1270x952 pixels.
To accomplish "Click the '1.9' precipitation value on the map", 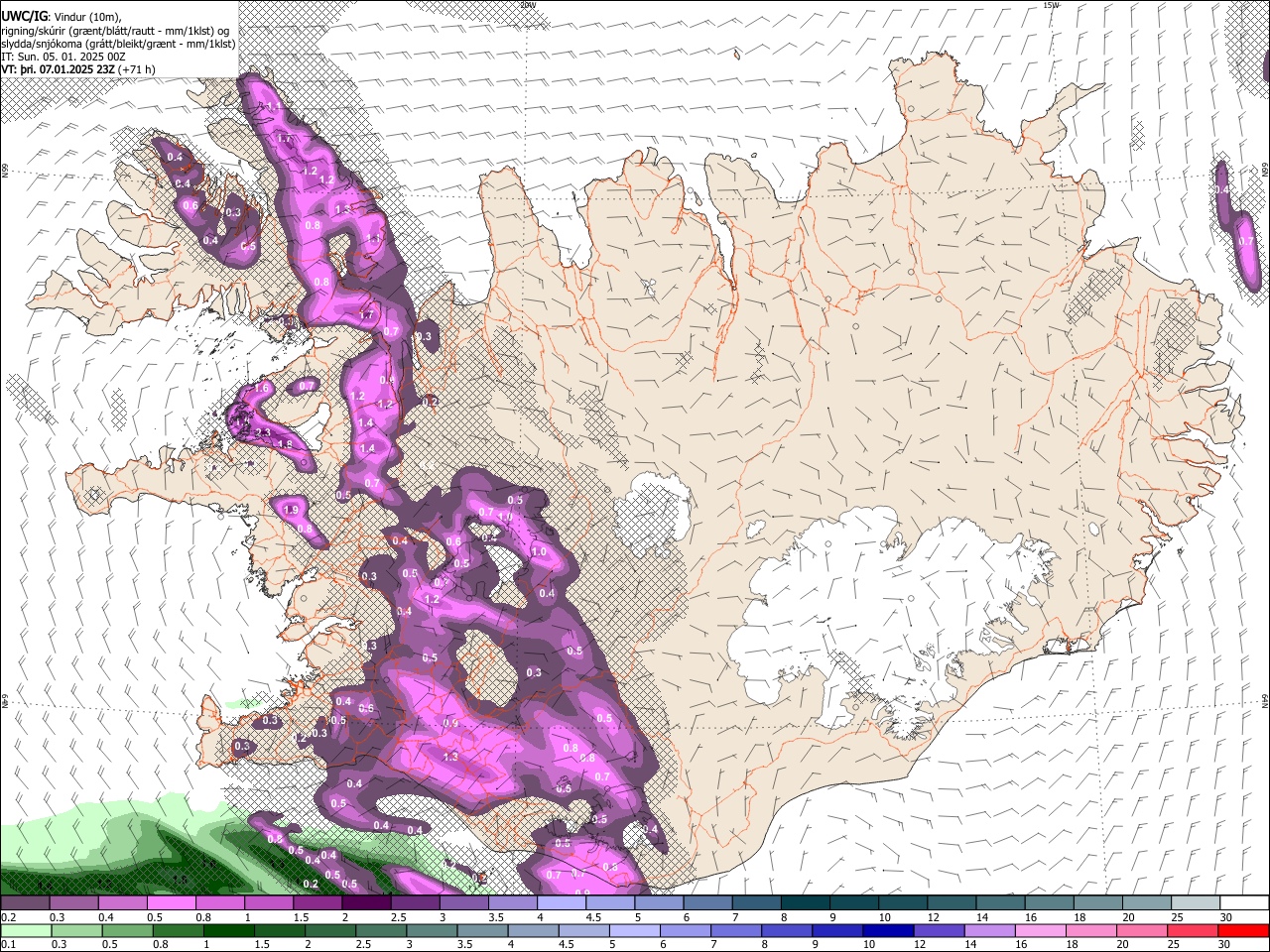I will click(291, 510).
